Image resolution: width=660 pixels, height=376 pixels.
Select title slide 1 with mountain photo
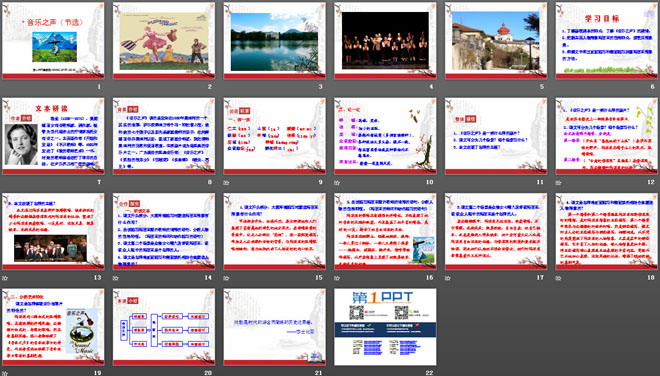click(53, 41)
